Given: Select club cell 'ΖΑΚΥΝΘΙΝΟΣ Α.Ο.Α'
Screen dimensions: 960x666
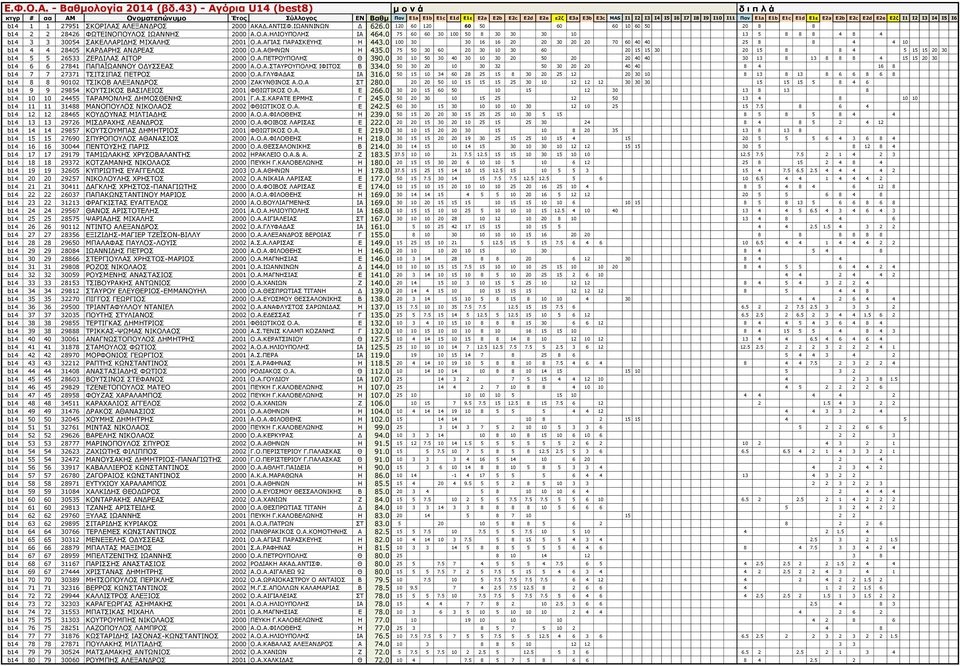Looking at the screenshot, I should 279,83.
